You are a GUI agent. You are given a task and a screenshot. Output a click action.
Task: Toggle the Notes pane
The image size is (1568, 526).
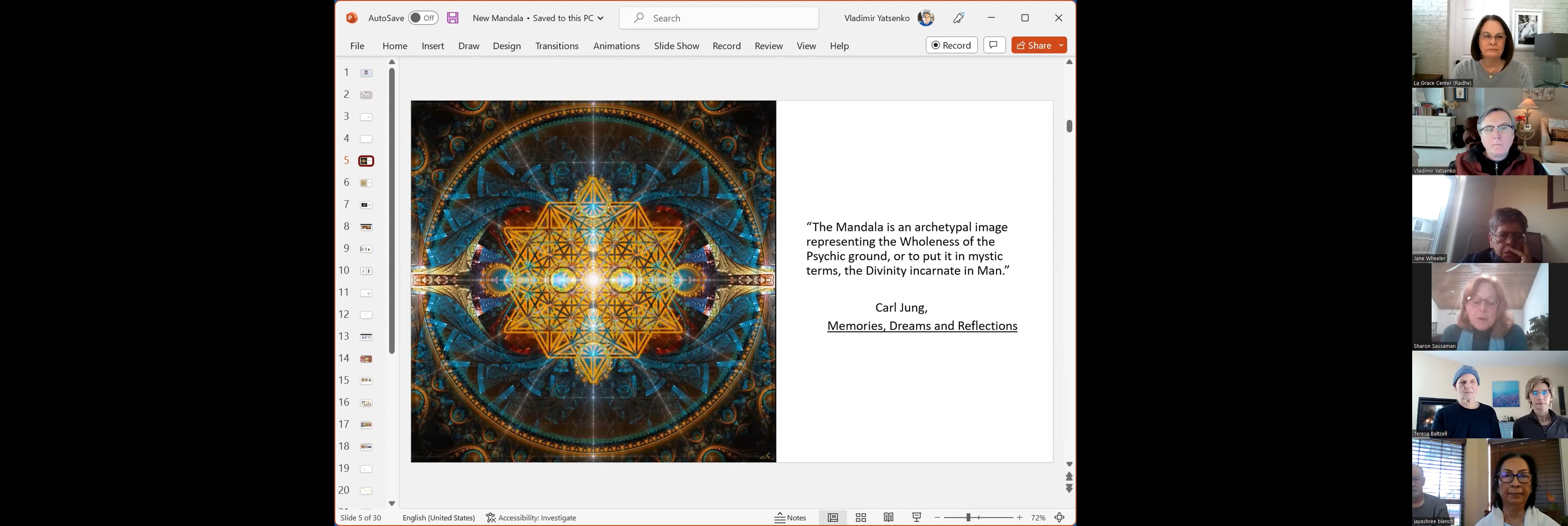tap(790, 517)
